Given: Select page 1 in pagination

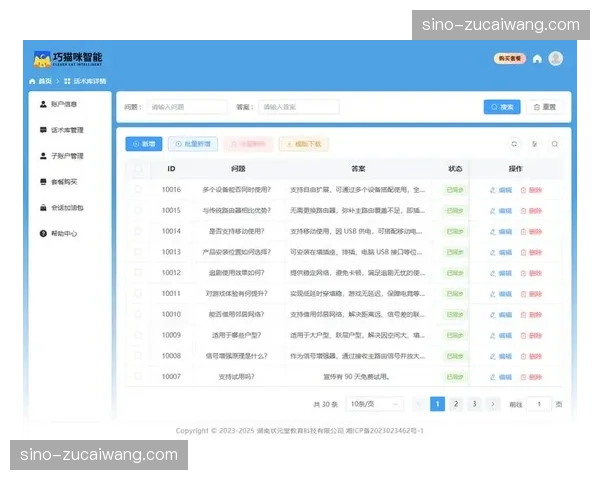Looking at the screenshot, I should tap(437, 404).
